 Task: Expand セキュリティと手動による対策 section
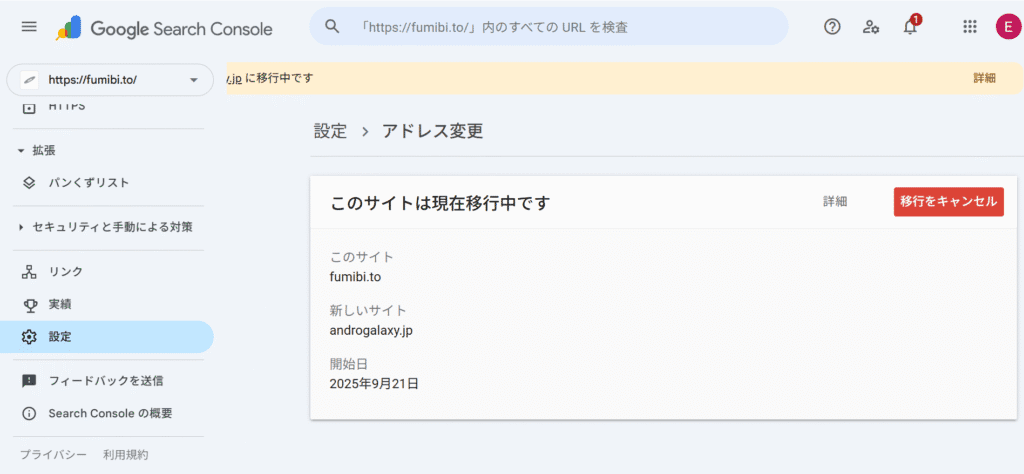pos(21,227)
